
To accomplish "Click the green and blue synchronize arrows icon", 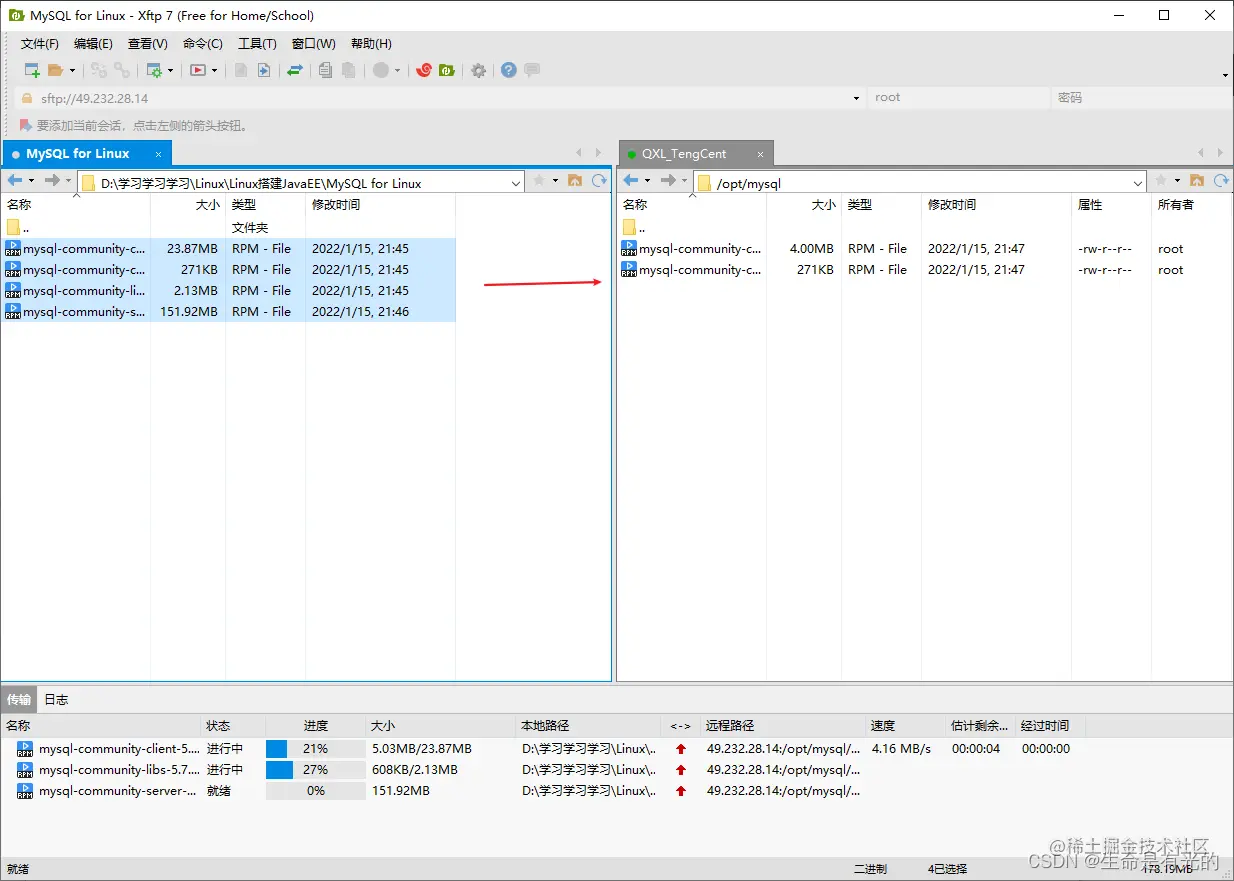I will point(295,70).
